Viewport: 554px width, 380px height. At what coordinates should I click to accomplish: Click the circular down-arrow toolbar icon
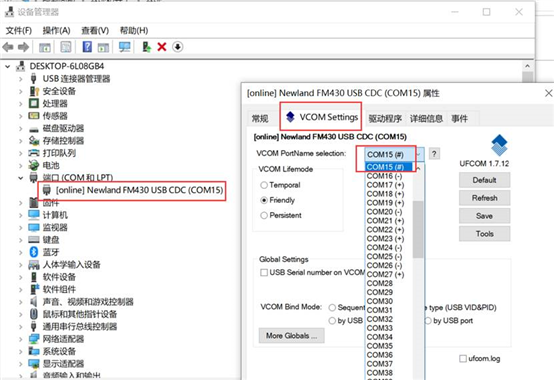(x=177, y=47)
